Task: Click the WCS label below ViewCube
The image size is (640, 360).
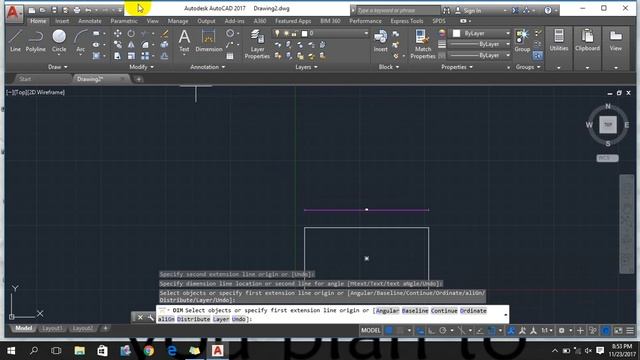Action: (x=607, y=158)
